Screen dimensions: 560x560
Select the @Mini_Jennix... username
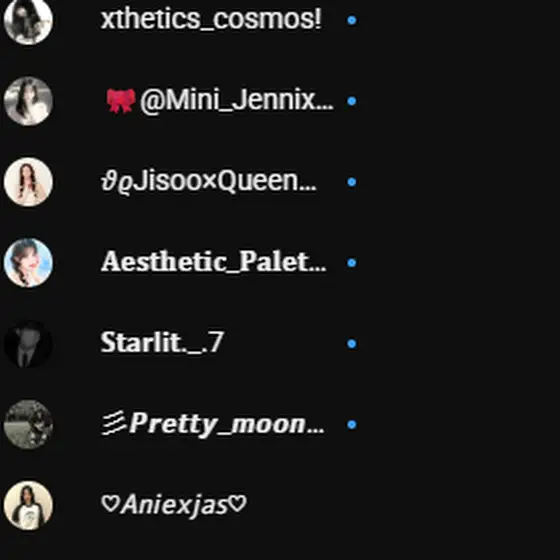[x=220, y=101]
